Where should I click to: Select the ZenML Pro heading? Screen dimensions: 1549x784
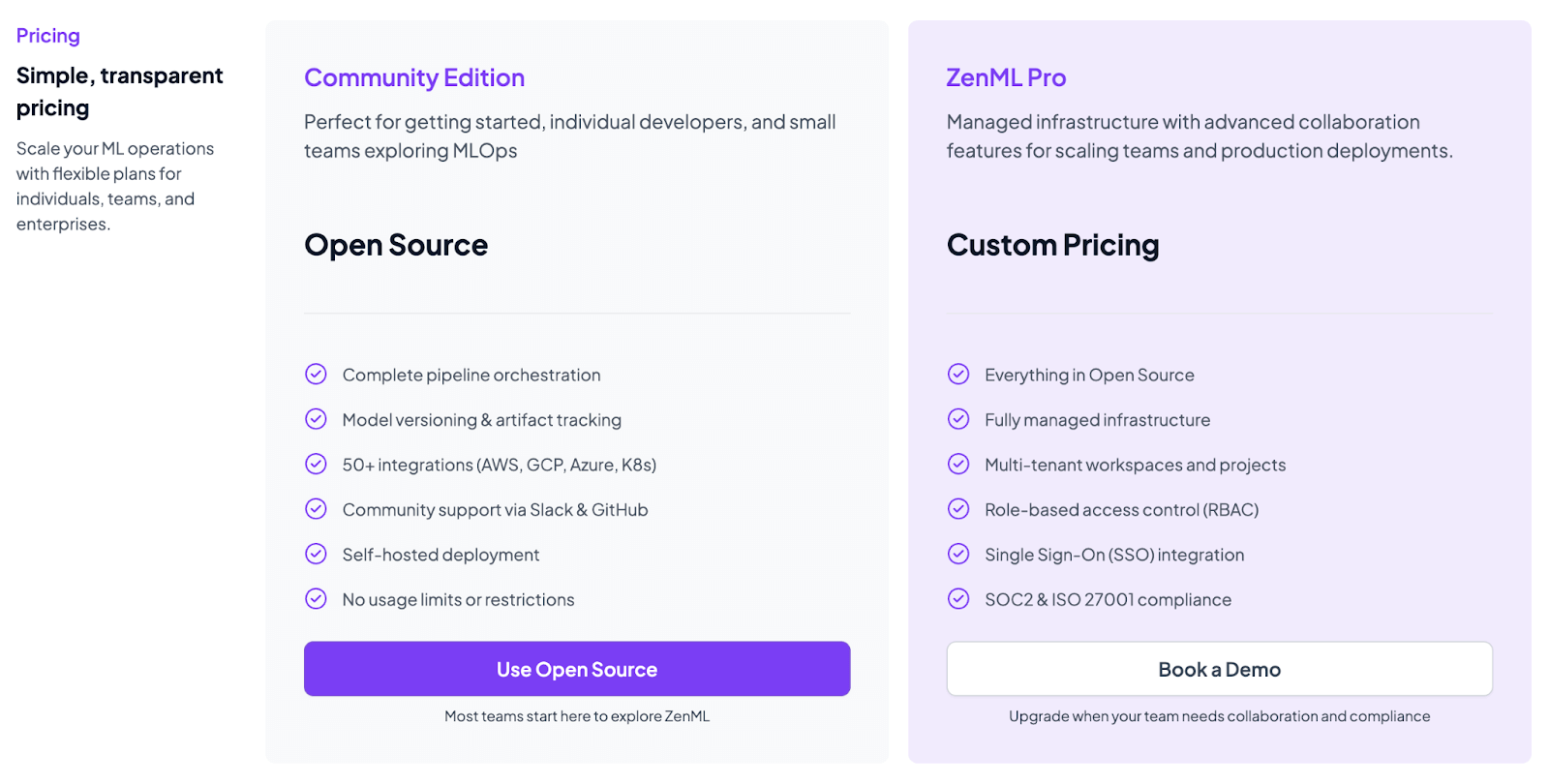coord(1006,77)
